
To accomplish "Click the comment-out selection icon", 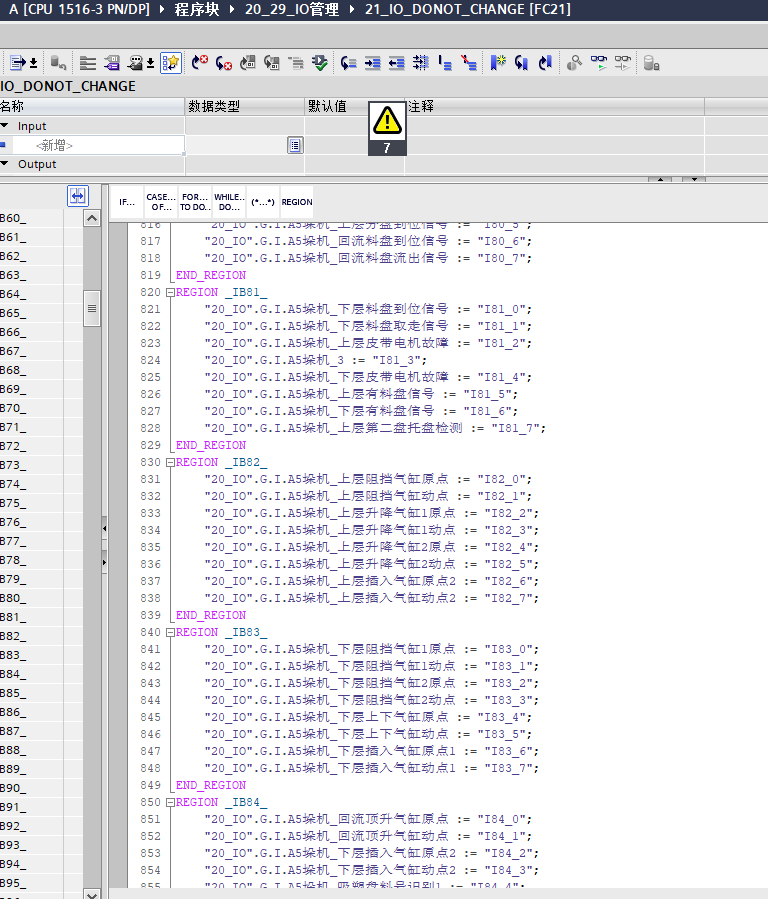I will tap(445, 62).
